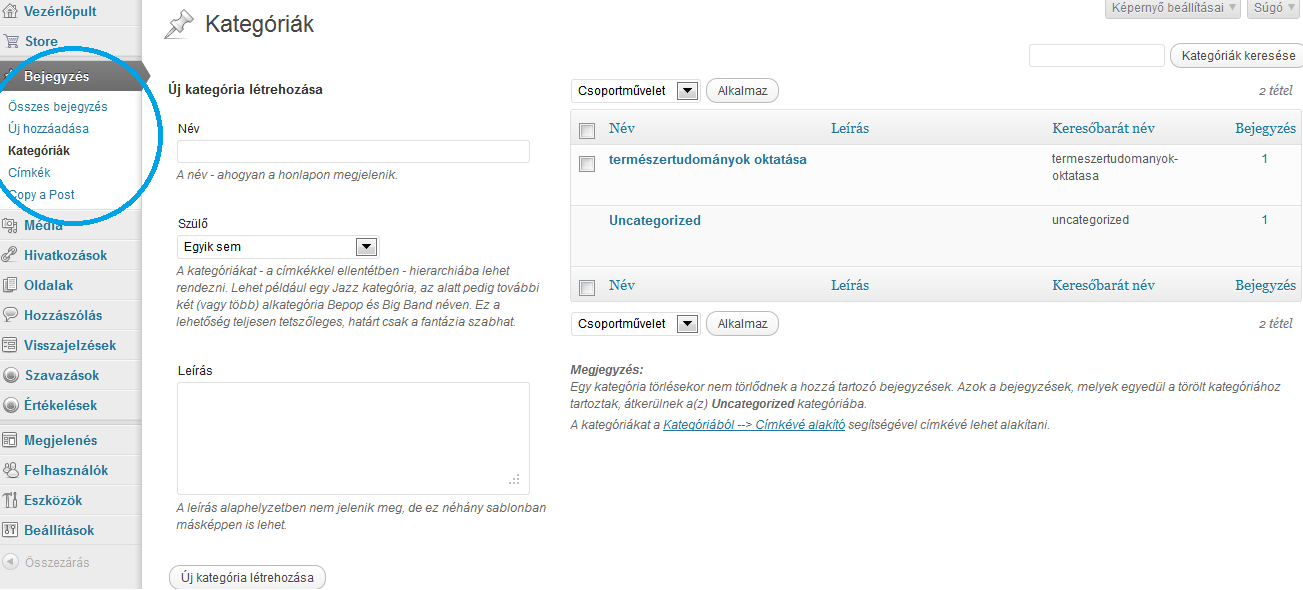Viewport: 1303px width, 590px height.
Task: Click the Felhasználók users icon
Action: [x=11, y=470]
